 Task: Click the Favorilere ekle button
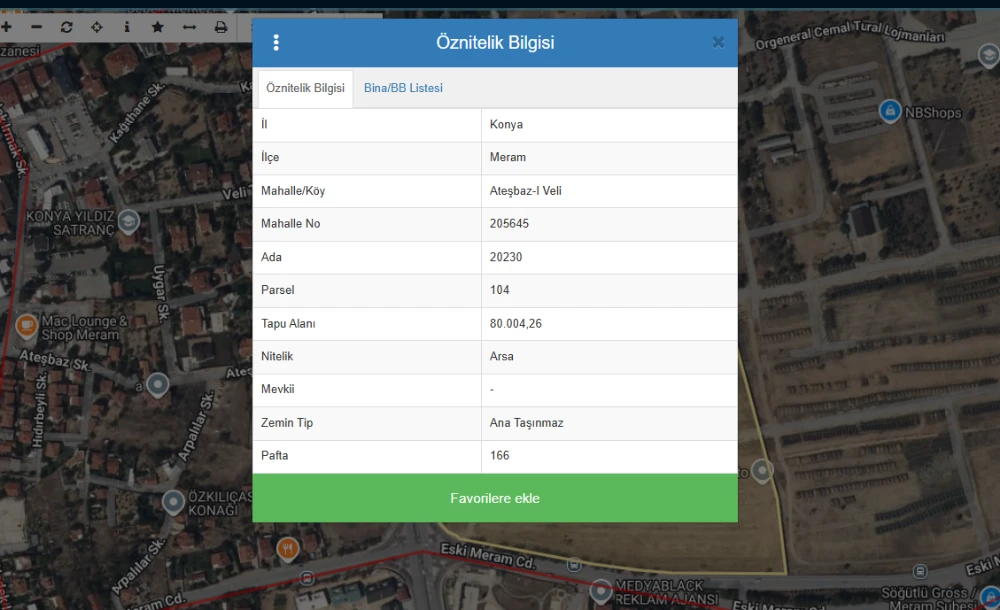495,498
